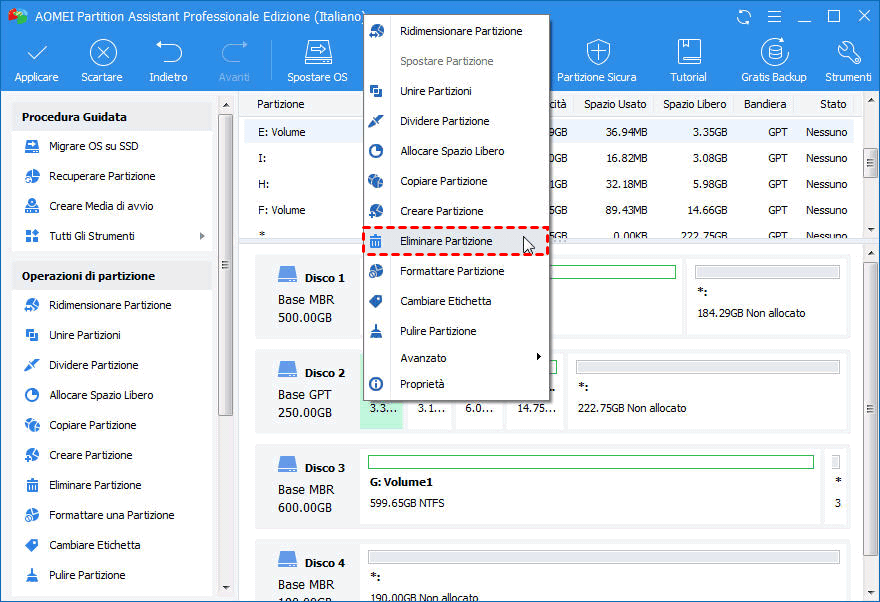This screenshot has width=880, height=602.
Task: Choose Copiare Partizione from context menu
Action: tap(456, 181)
